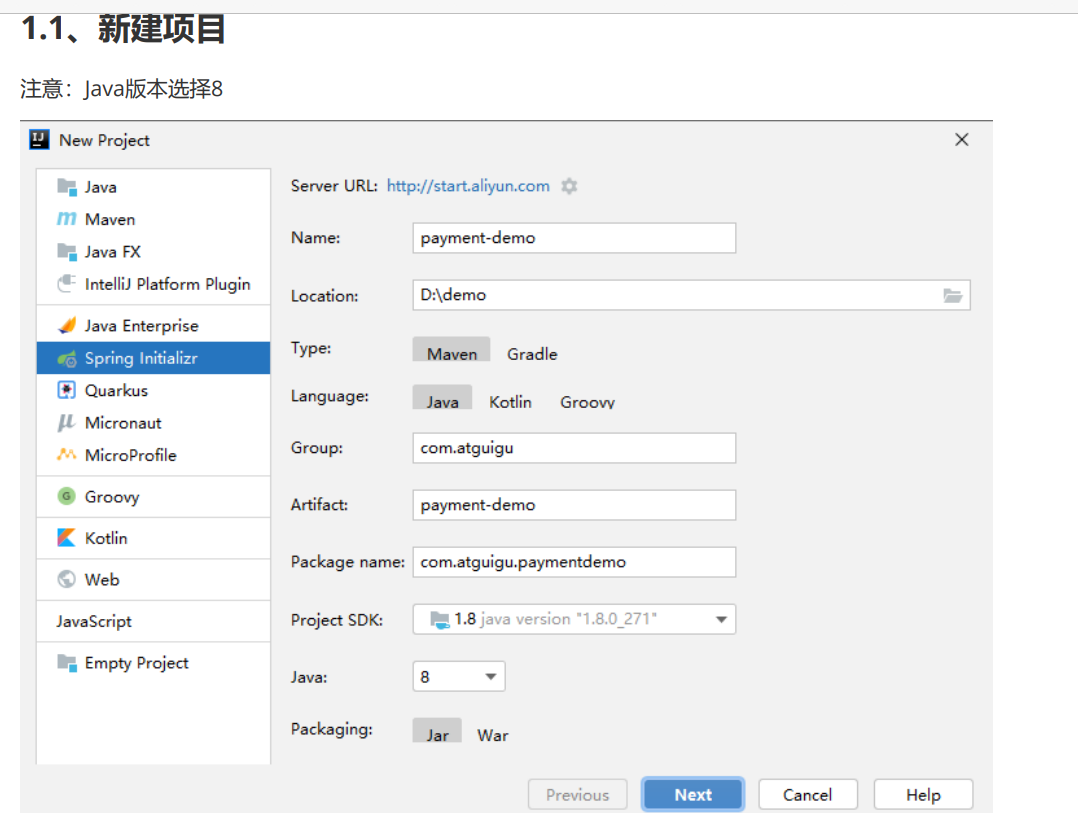The image size is (1078, 813).
Task: Select Quarkus in the list
Action: (x=153, y=390)
